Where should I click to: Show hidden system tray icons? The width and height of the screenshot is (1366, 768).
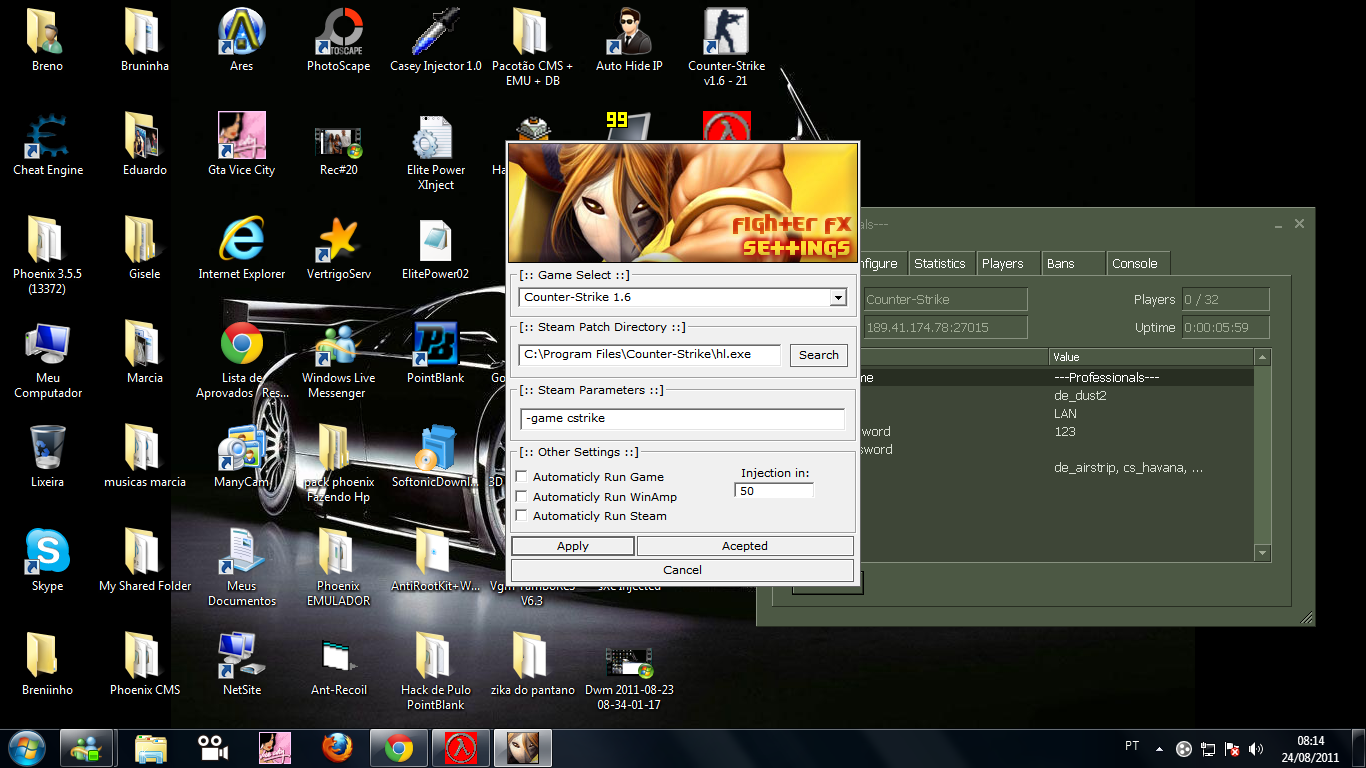[x=1160, y=748]
